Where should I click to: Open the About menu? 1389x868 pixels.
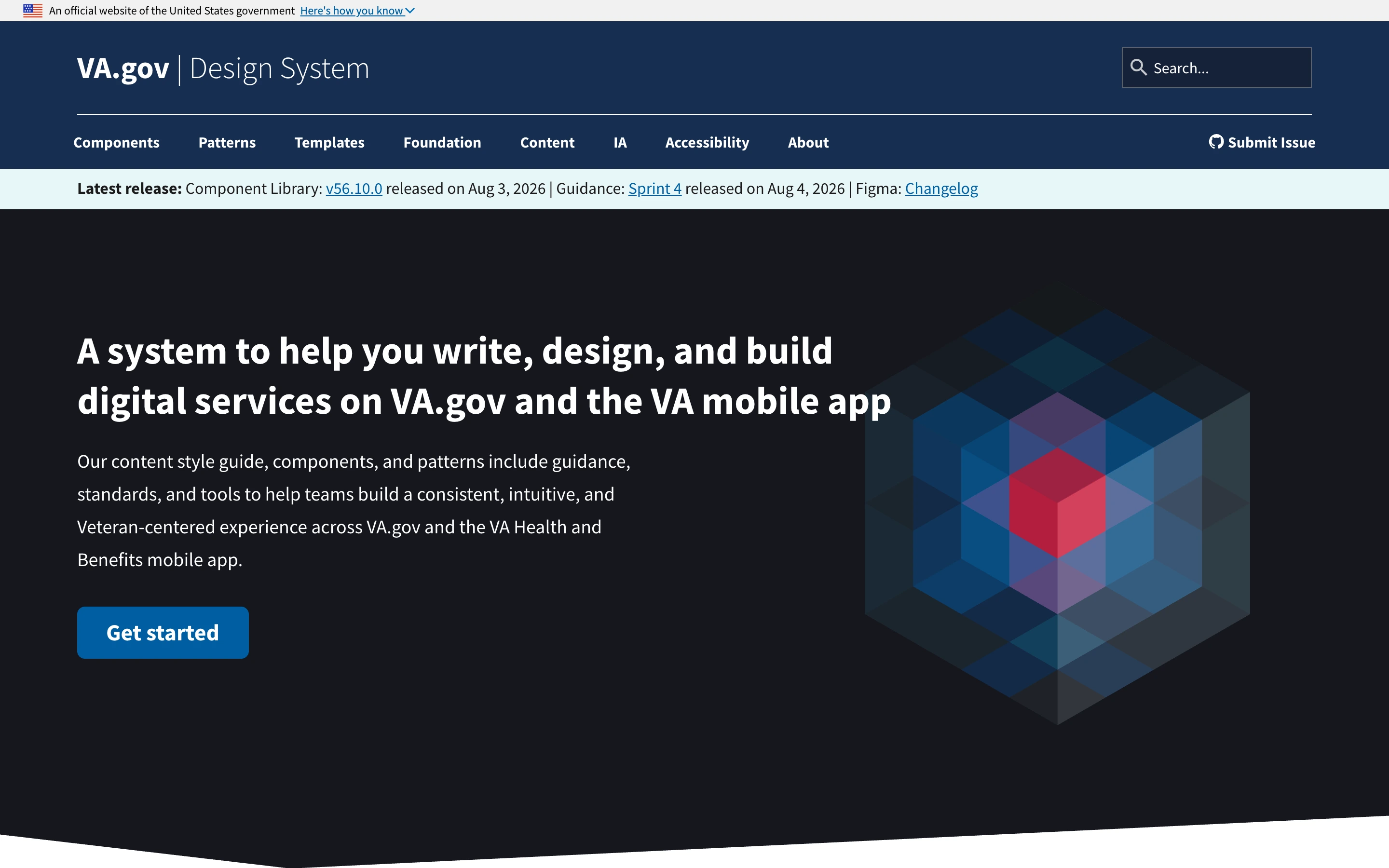coord(808,142)
